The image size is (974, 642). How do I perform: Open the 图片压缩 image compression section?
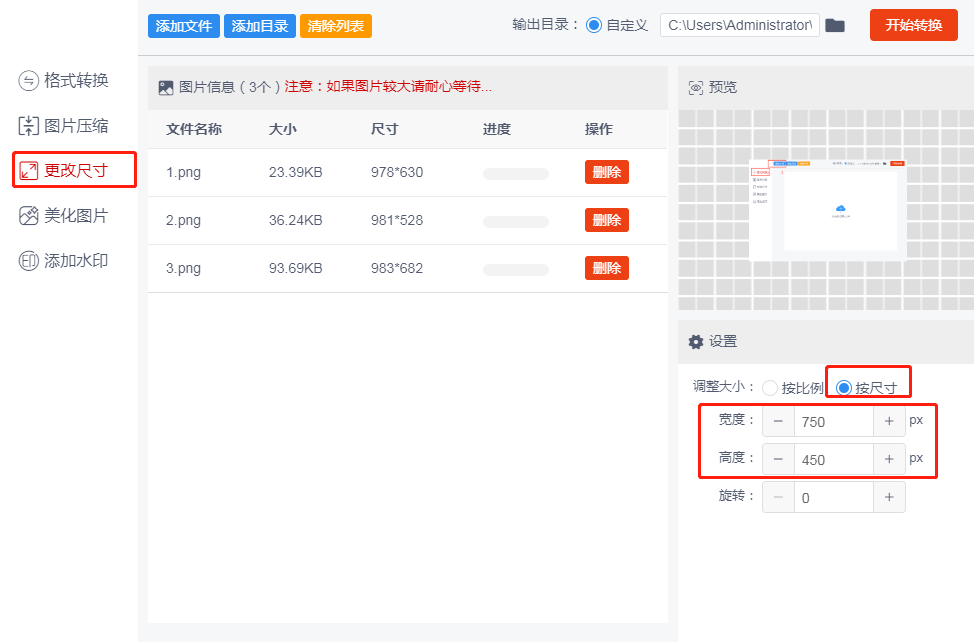point(63,126)
